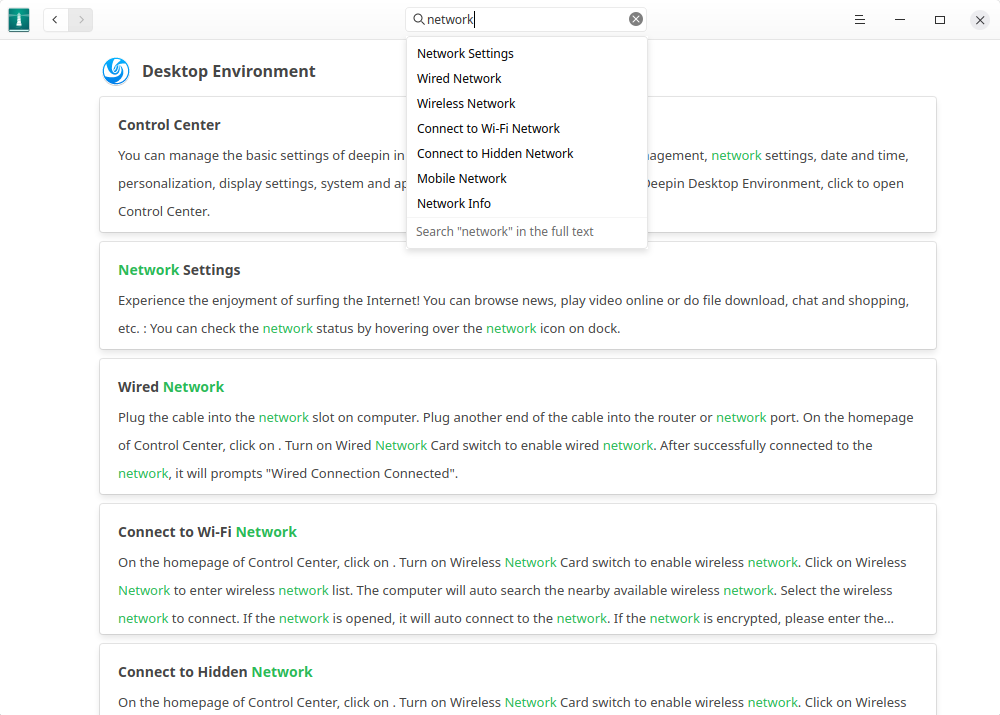Open the "Connect to Hidden Network" result heading
Screen dimensions: 1000x715
tap(215, 672)
